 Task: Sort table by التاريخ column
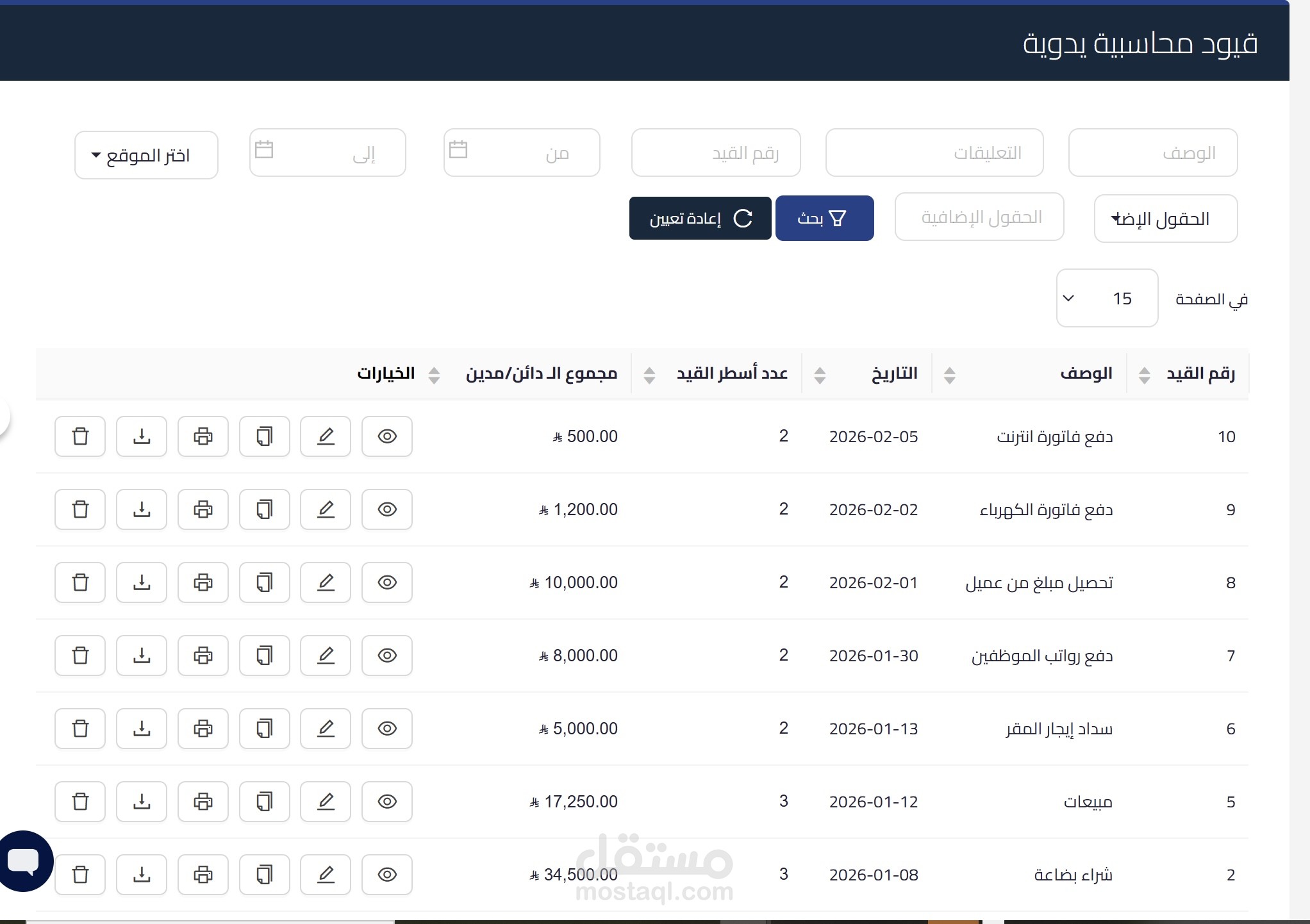point(820,375)
